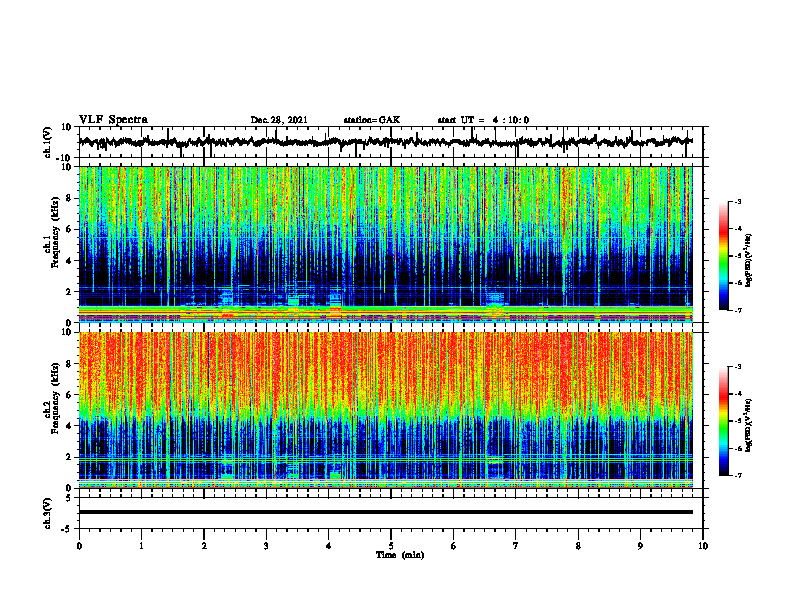Click the ch.2 frequency spectrogram panel

pos(385,410)
